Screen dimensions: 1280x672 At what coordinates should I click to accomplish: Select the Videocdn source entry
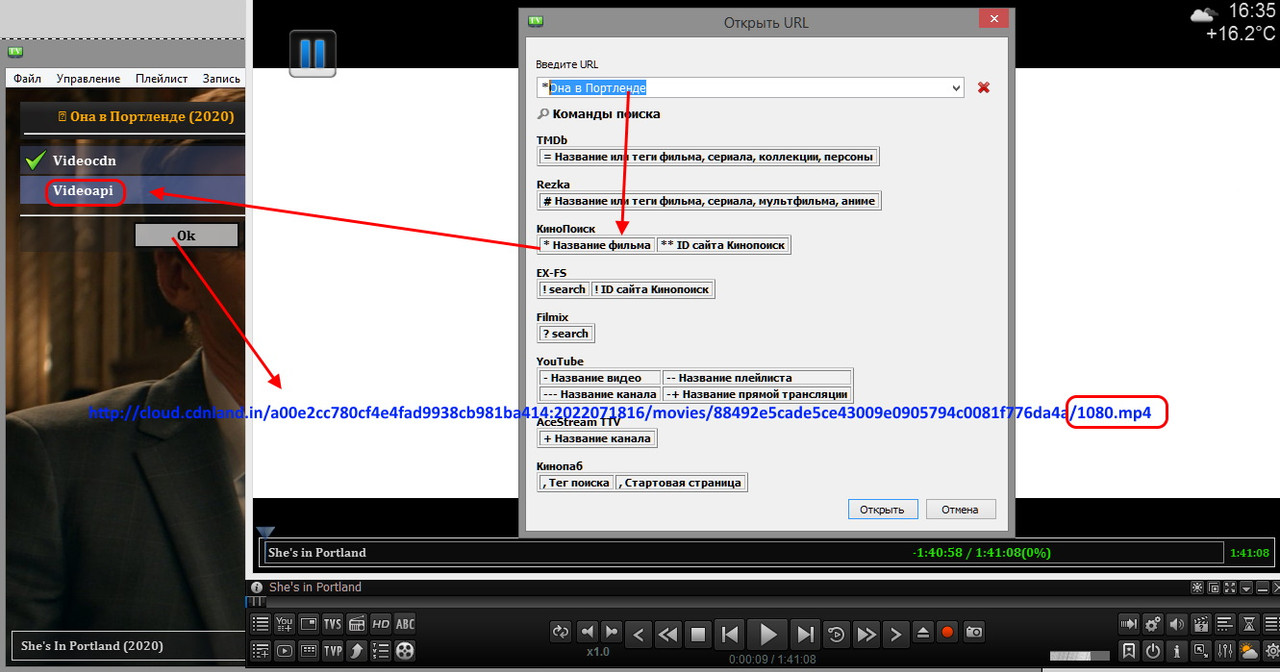pyautogui.click(x=132, y=160)
